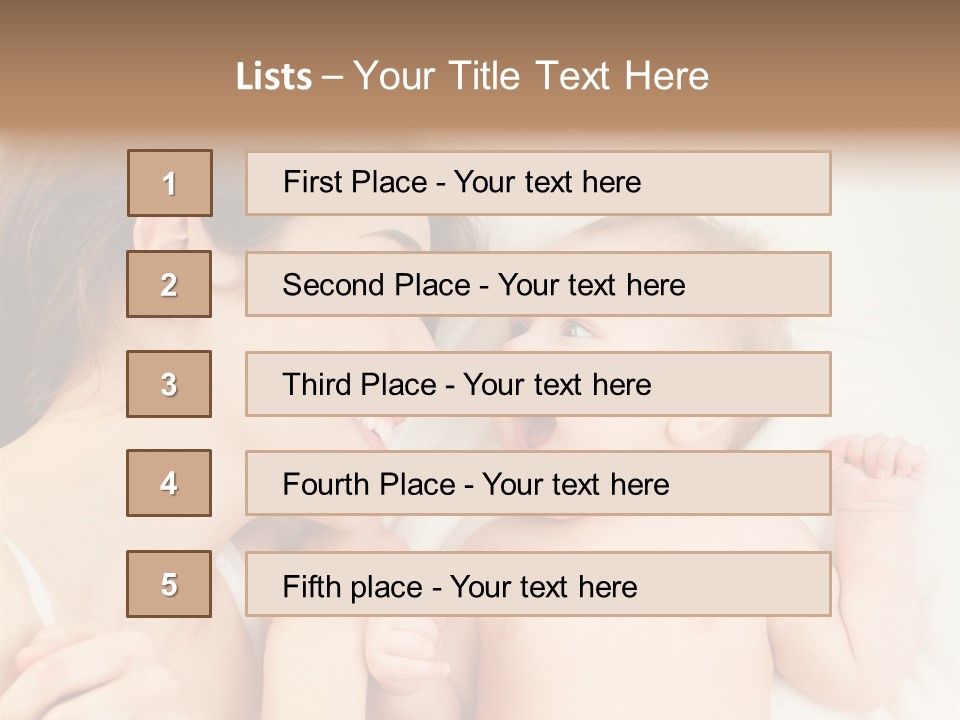
Task: Click the words 'Fourth Place'
Action: pos(369,484)
